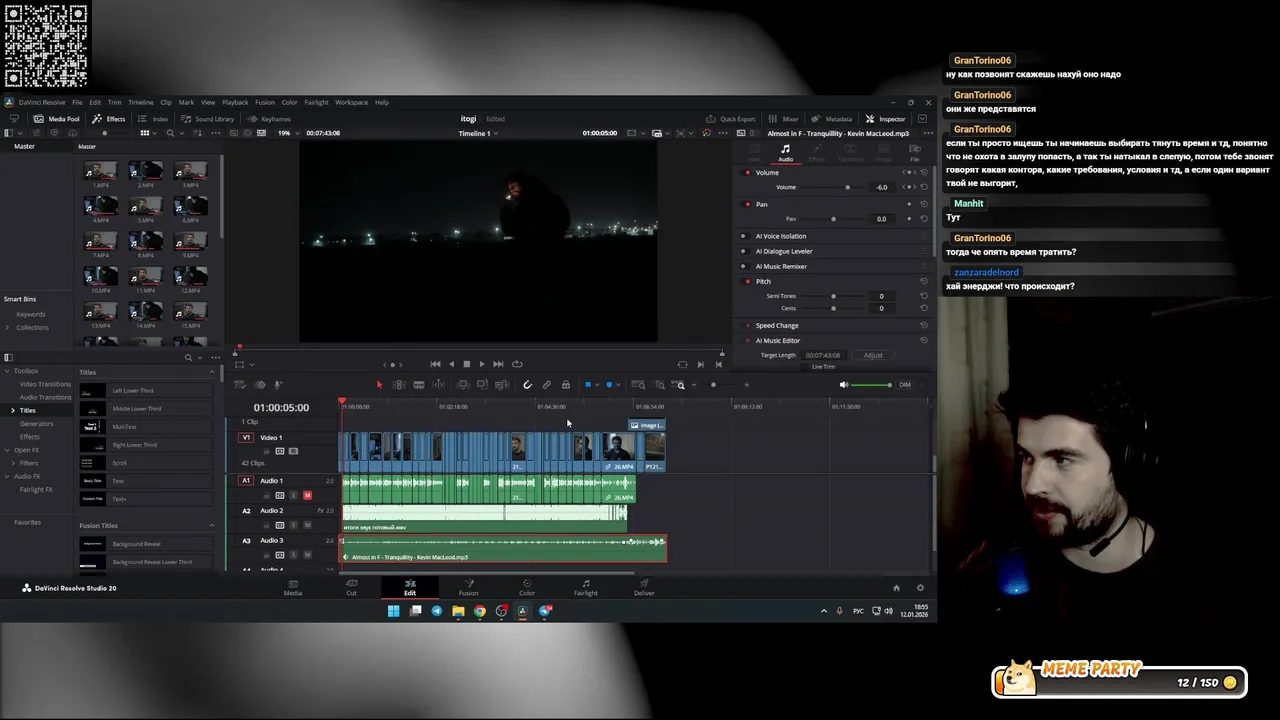Open project settings gear icon
This screenshot has width=1280, height=720.
point(920,588)
